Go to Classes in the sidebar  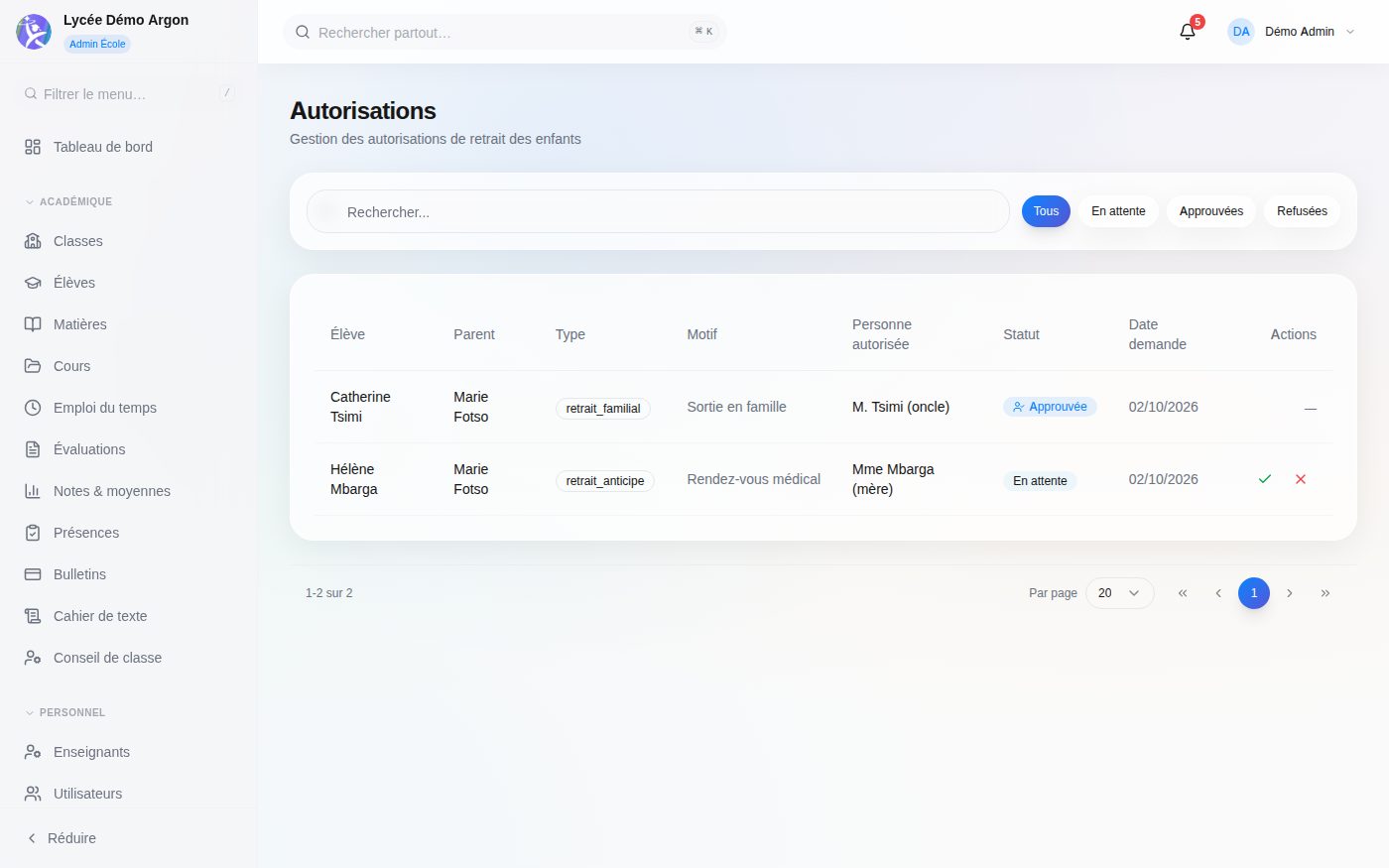(129, 241)
